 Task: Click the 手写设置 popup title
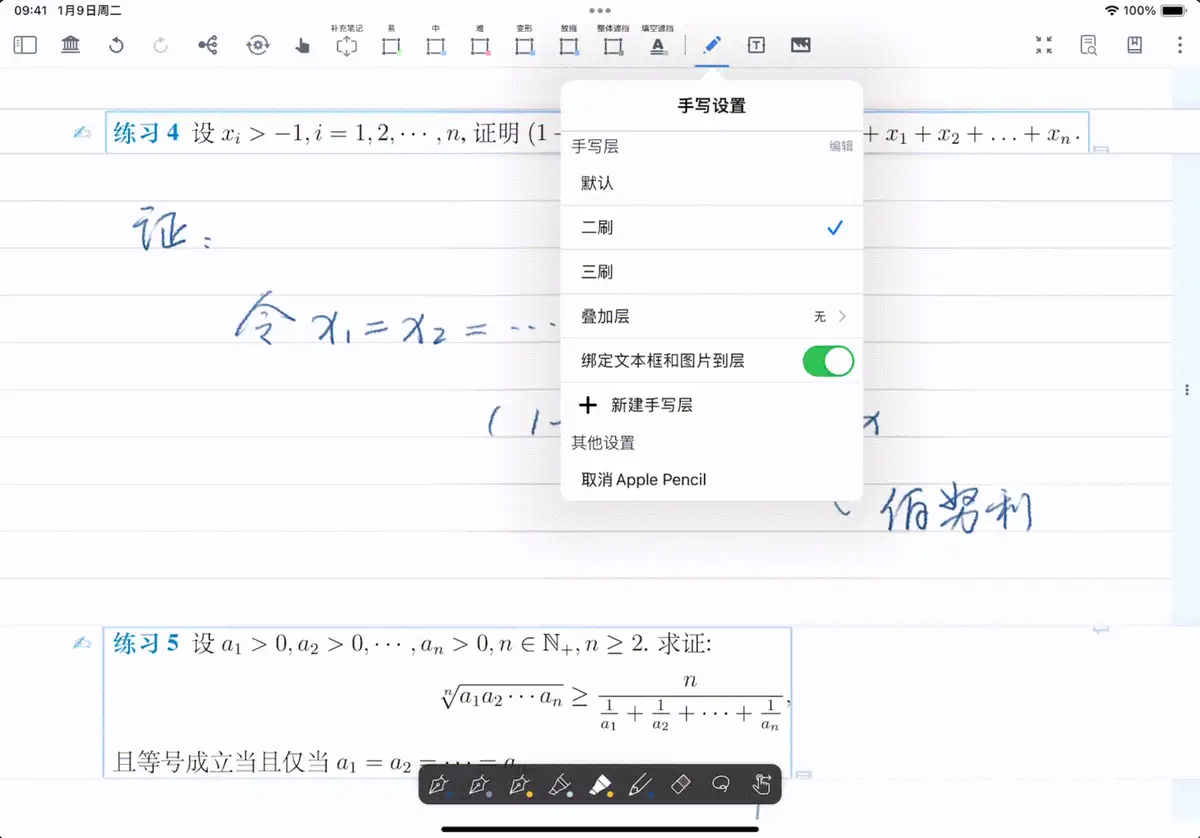(x=712, y=105)
